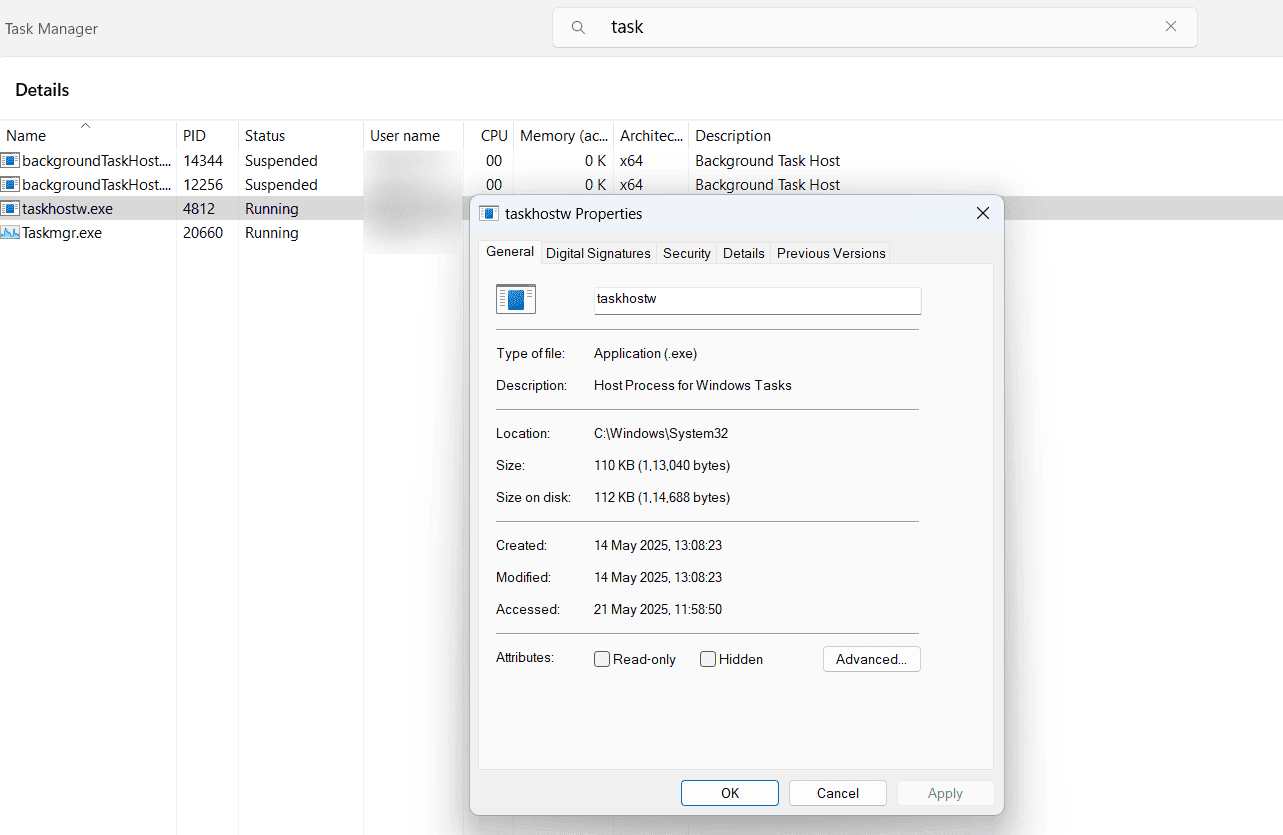Image resolution: width=1283 pixels, height=835 pixels.
Task: Click the x64 architecture cell for PID 14344
Action: (x=631, y=161)
